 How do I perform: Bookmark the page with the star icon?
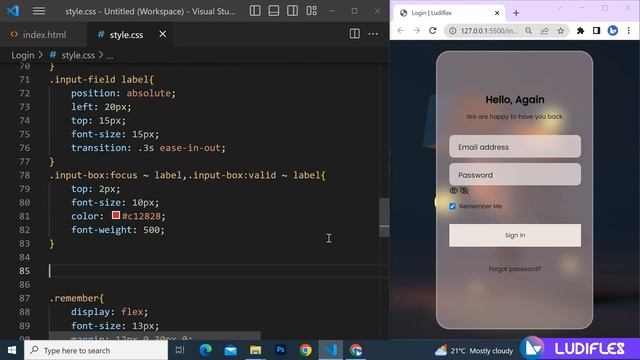(560, 31)
